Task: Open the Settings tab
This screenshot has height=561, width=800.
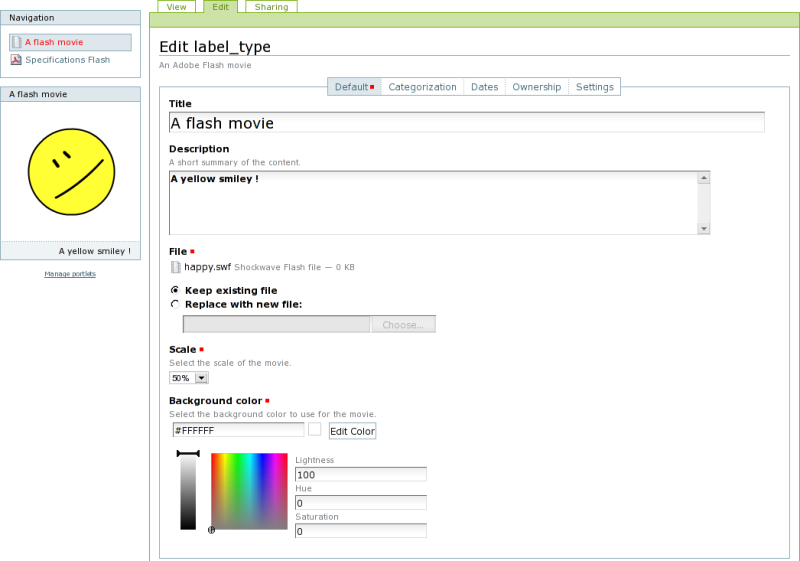Action: 594,87
